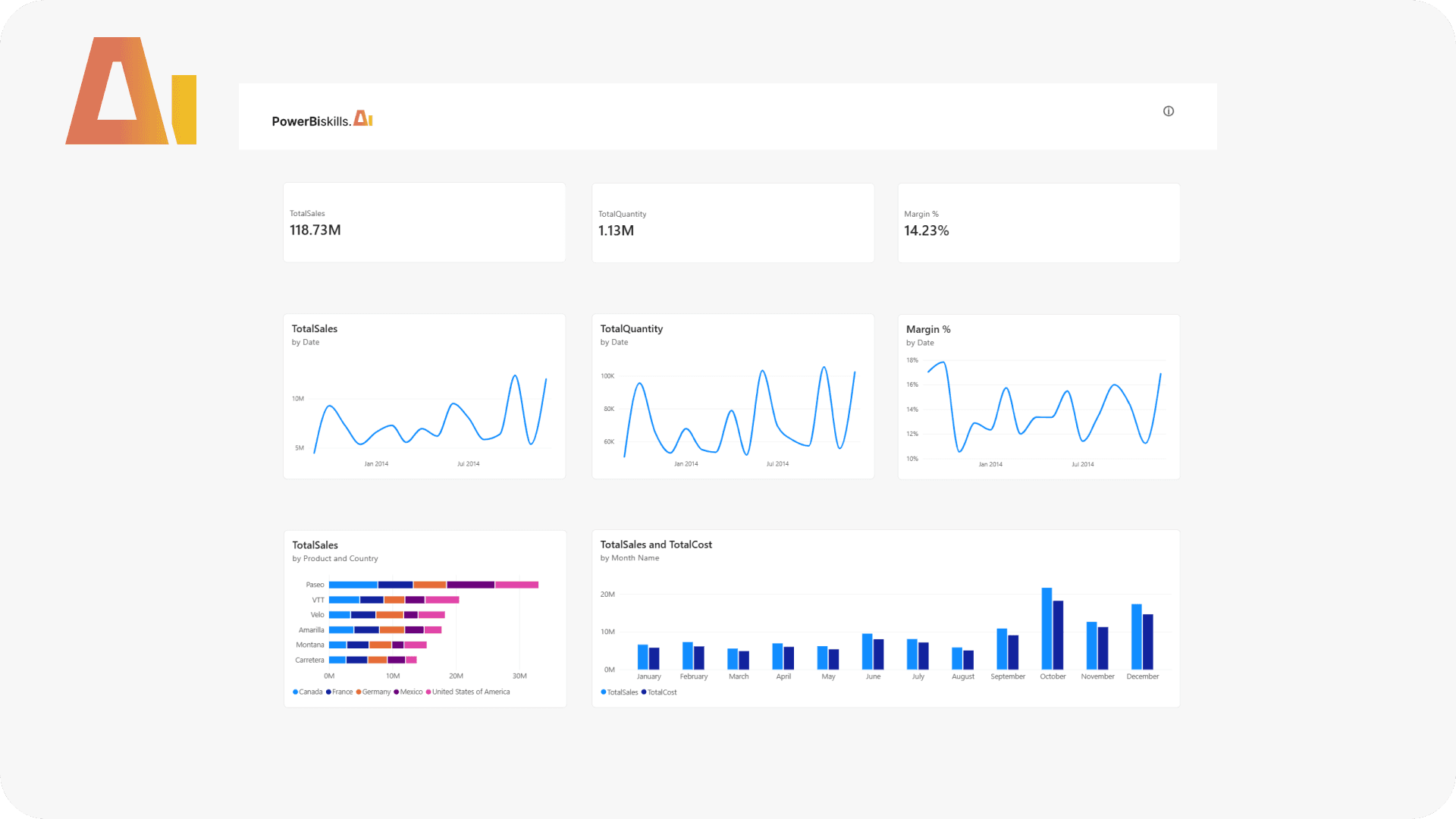Click the pink USA segment of Paseo
This screenshot has height=819, width=1456.
point(516,585)
